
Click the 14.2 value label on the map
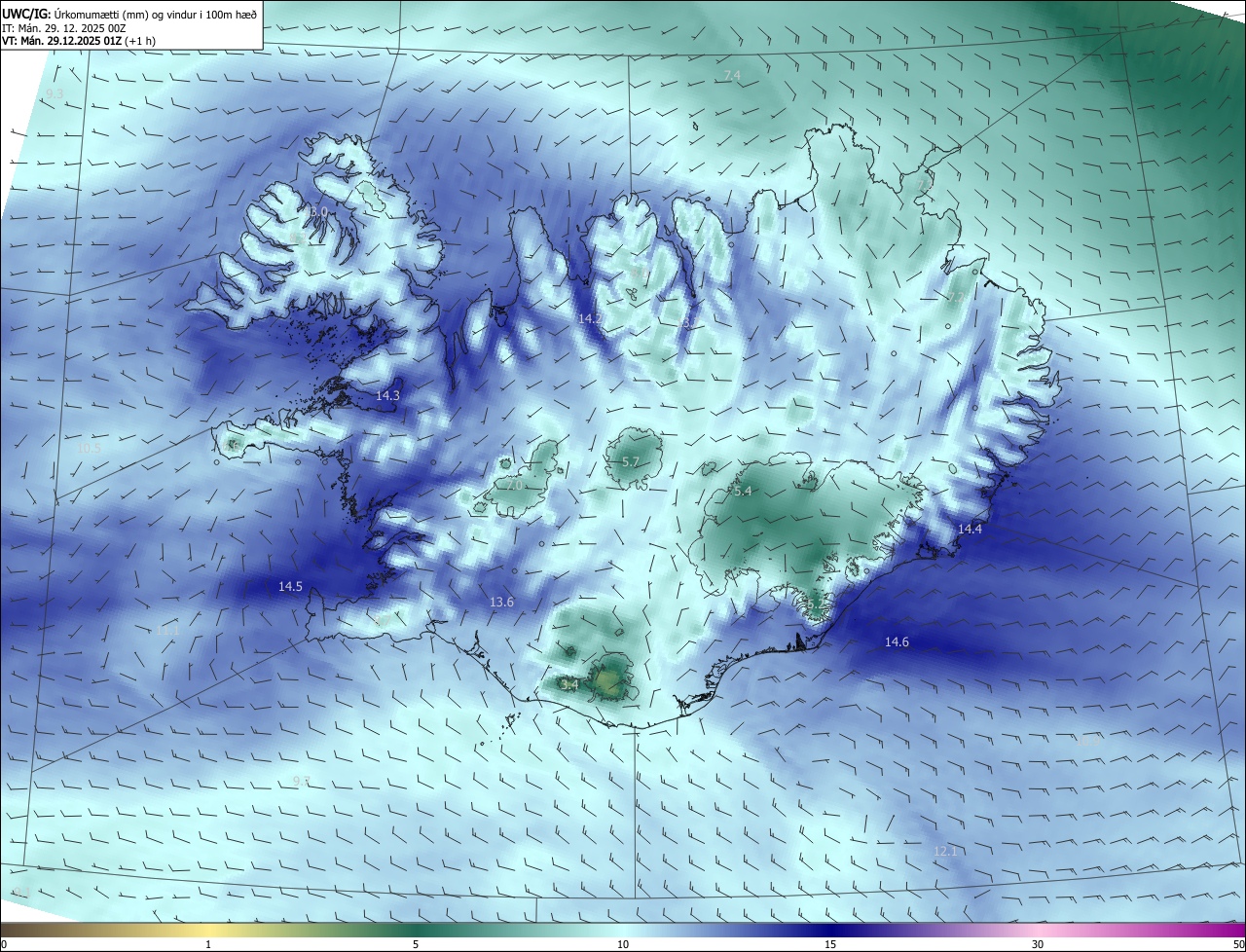pyautogui.click(x=590, y=319)
